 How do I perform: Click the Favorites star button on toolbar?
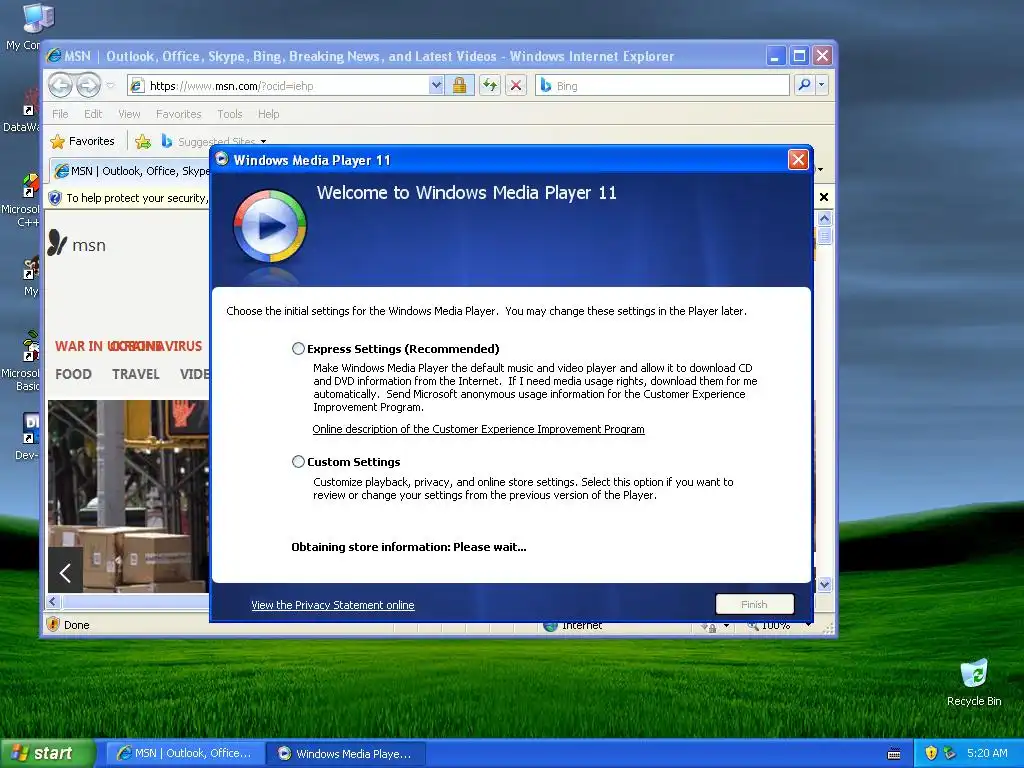click(x=82, y=141)
